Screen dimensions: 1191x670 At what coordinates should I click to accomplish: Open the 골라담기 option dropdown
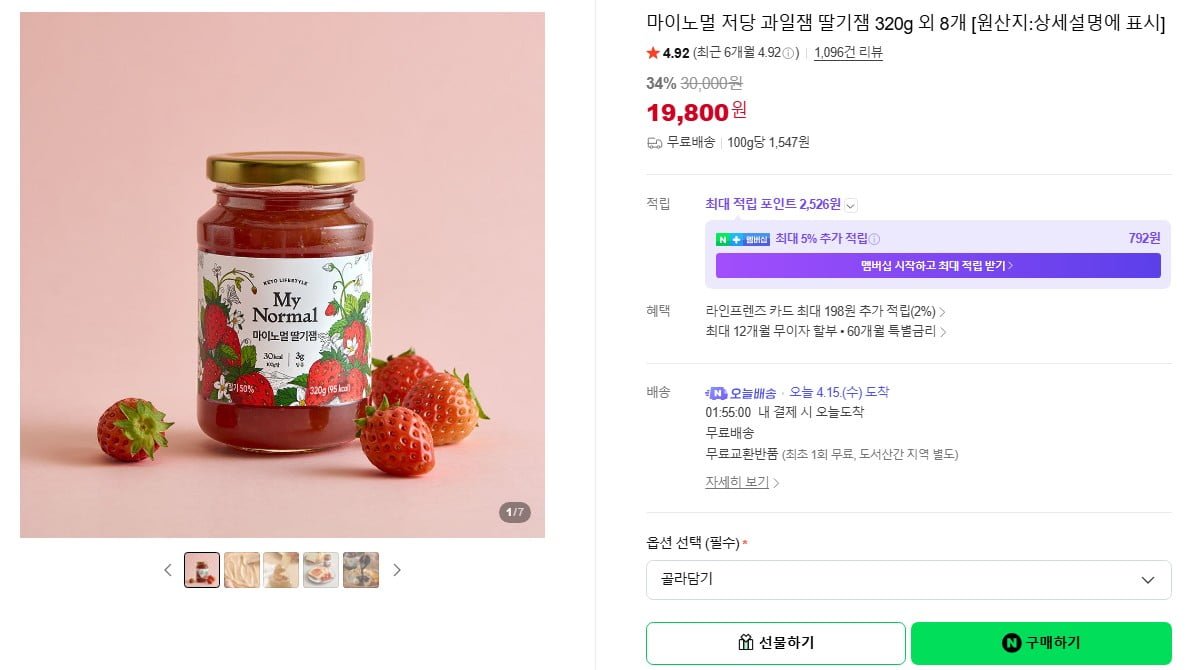tap(908, 580)
